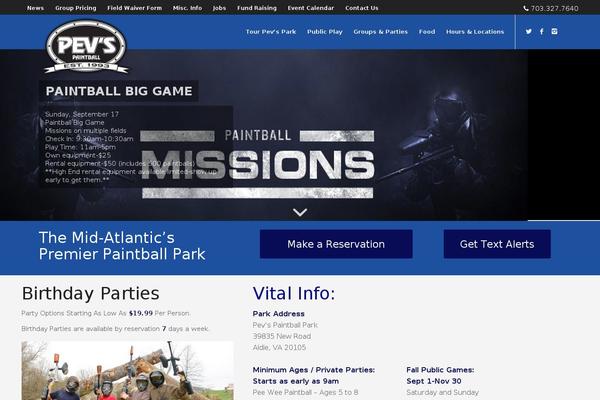
Task: Open Misc. Info menu item
Action: [187, 8]
